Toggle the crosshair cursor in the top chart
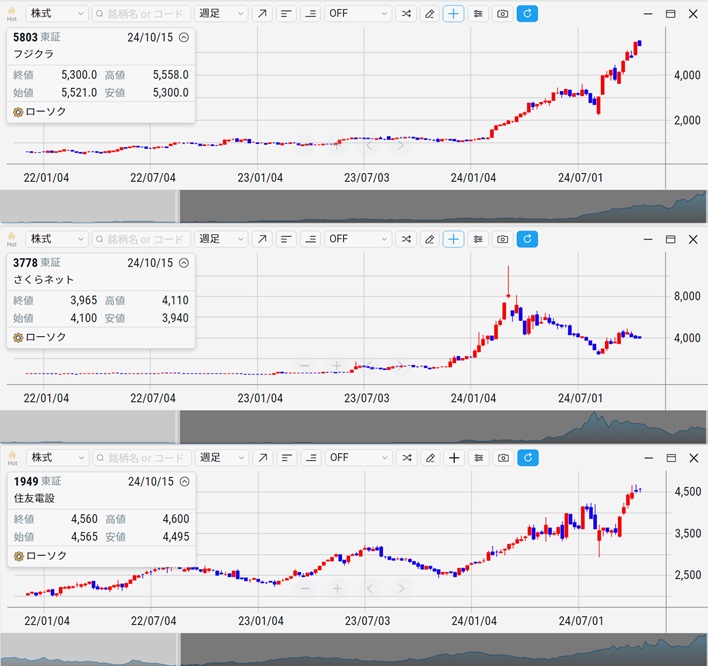This screenshot has width=708, height=666. (x=454, y=14)
